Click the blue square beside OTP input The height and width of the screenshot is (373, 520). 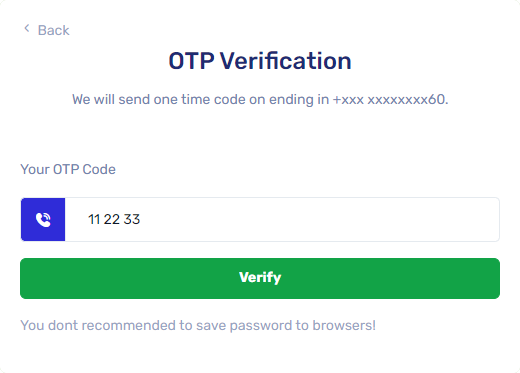(43, 219)
